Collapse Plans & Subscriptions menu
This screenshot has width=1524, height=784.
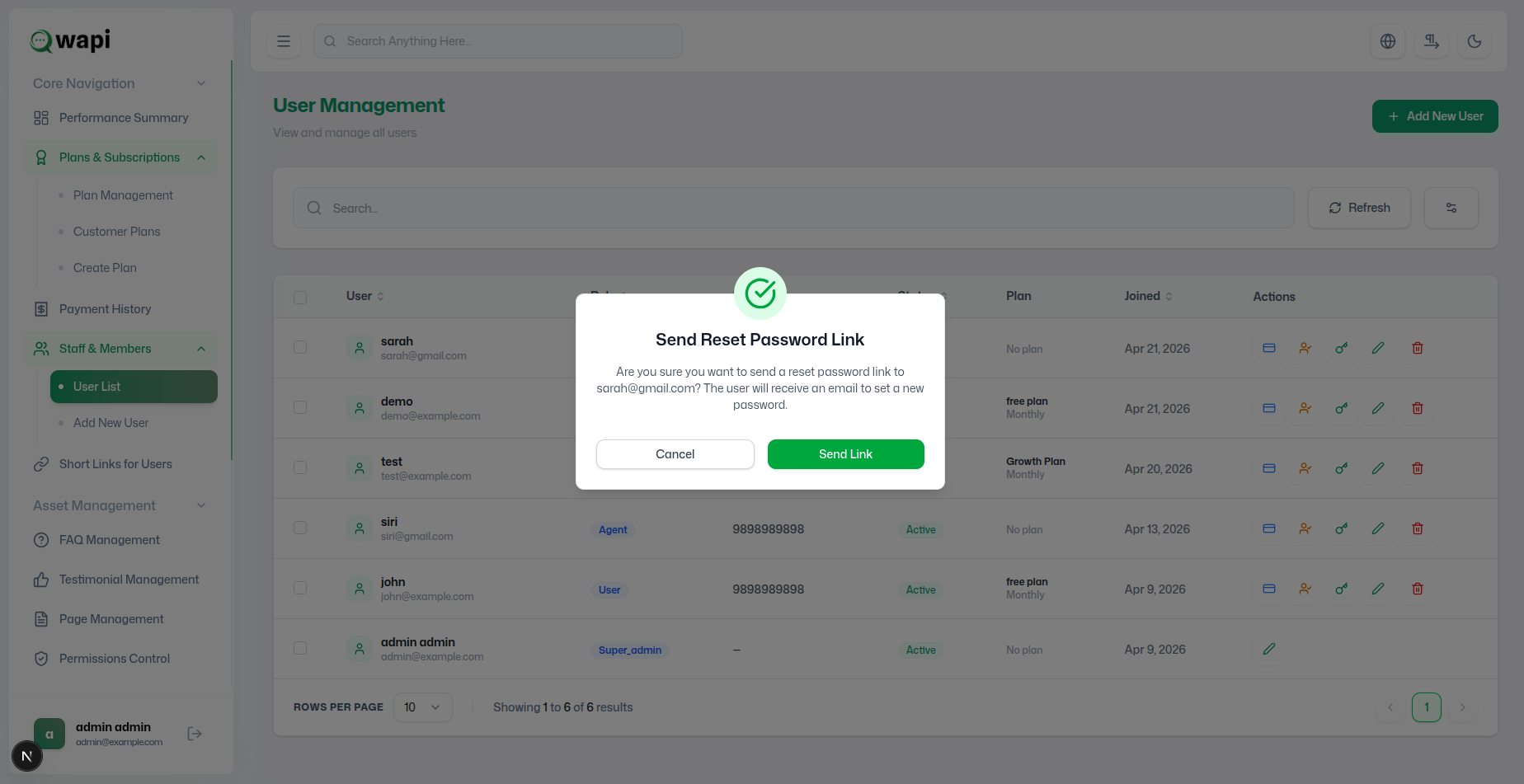(x=120, y=157)
